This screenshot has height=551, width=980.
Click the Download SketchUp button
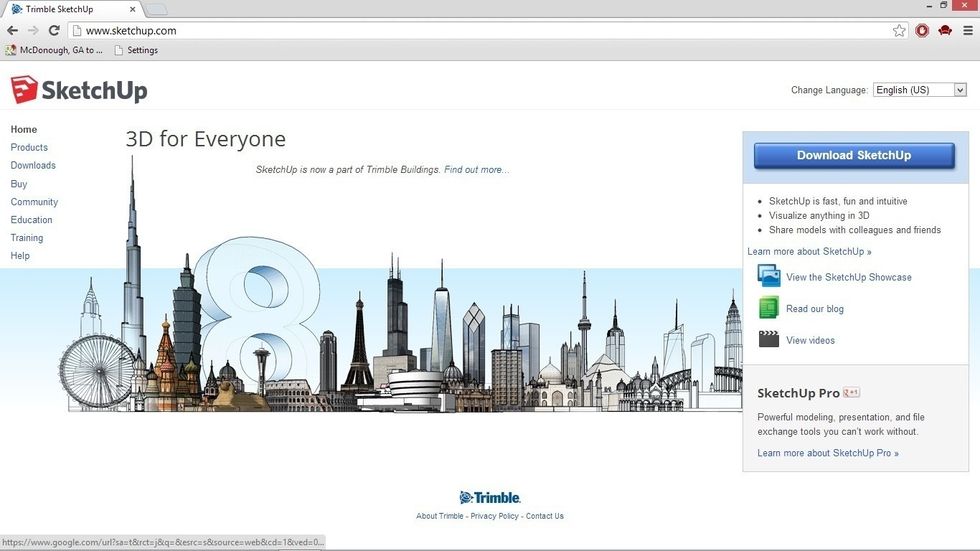pyautogui.click(x=854, y=156)
